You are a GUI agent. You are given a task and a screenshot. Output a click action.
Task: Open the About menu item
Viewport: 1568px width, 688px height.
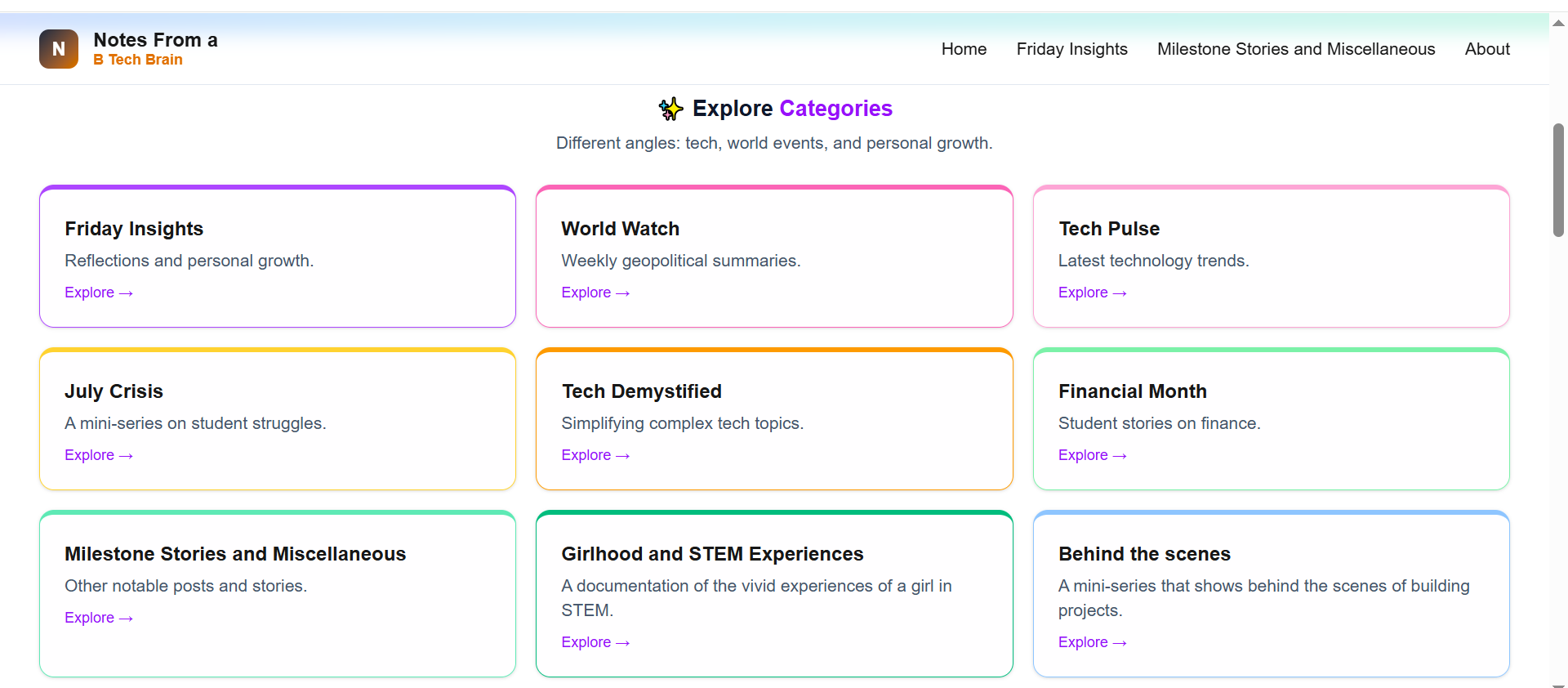pyautogui.click(x=1486, y=49)
